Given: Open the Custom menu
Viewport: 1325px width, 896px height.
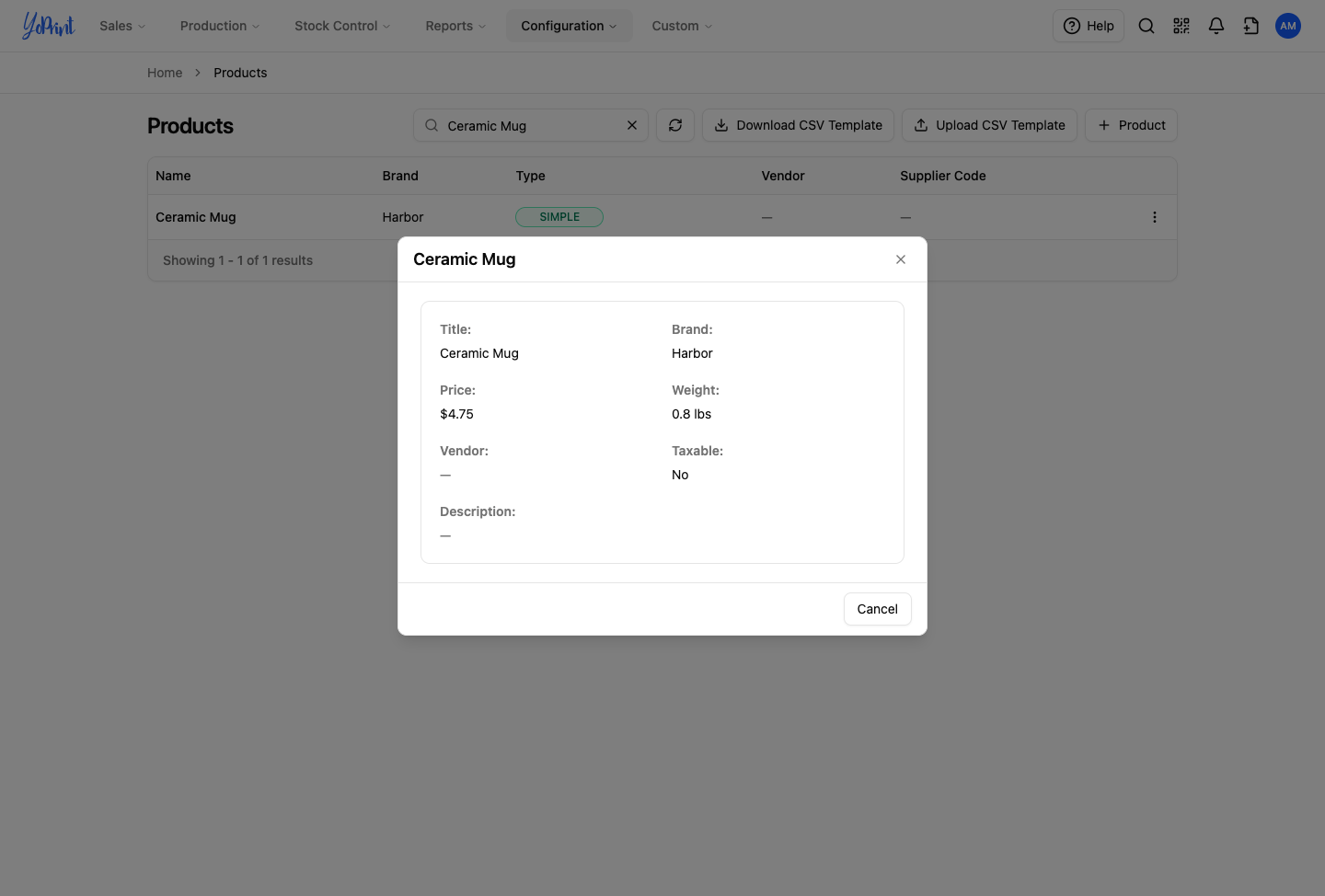Looking at the screenshot, I should 682,26.
